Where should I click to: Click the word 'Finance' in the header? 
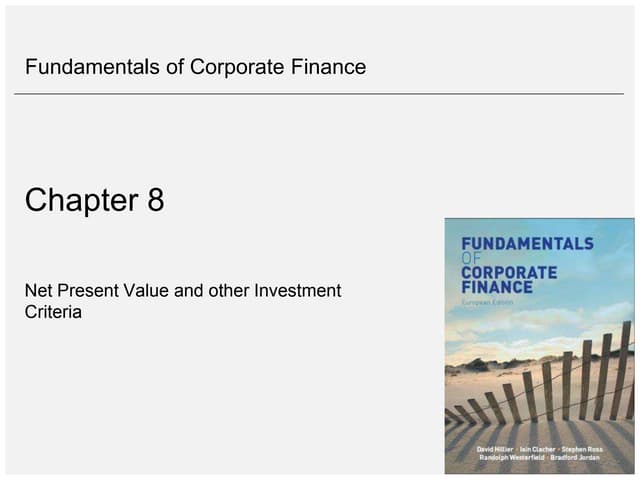coord(328,67)
